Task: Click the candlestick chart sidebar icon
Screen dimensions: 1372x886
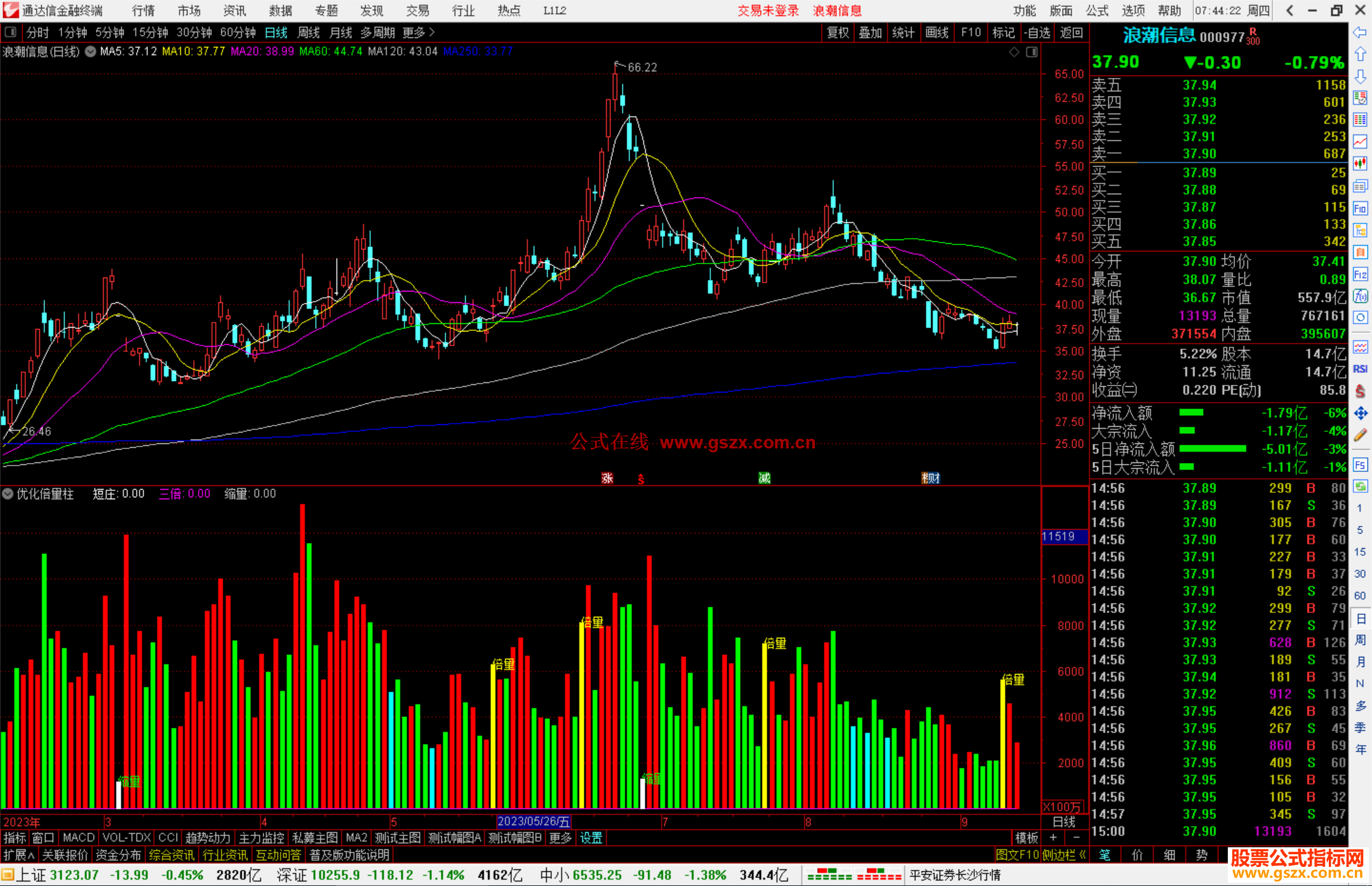Action: pos(1360,164)
